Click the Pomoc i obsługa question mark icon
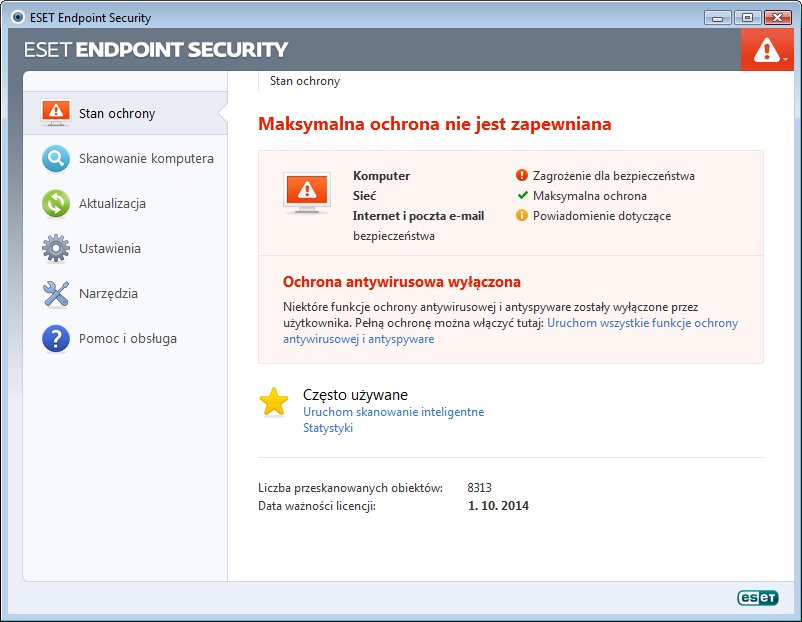 coord(56,339)
